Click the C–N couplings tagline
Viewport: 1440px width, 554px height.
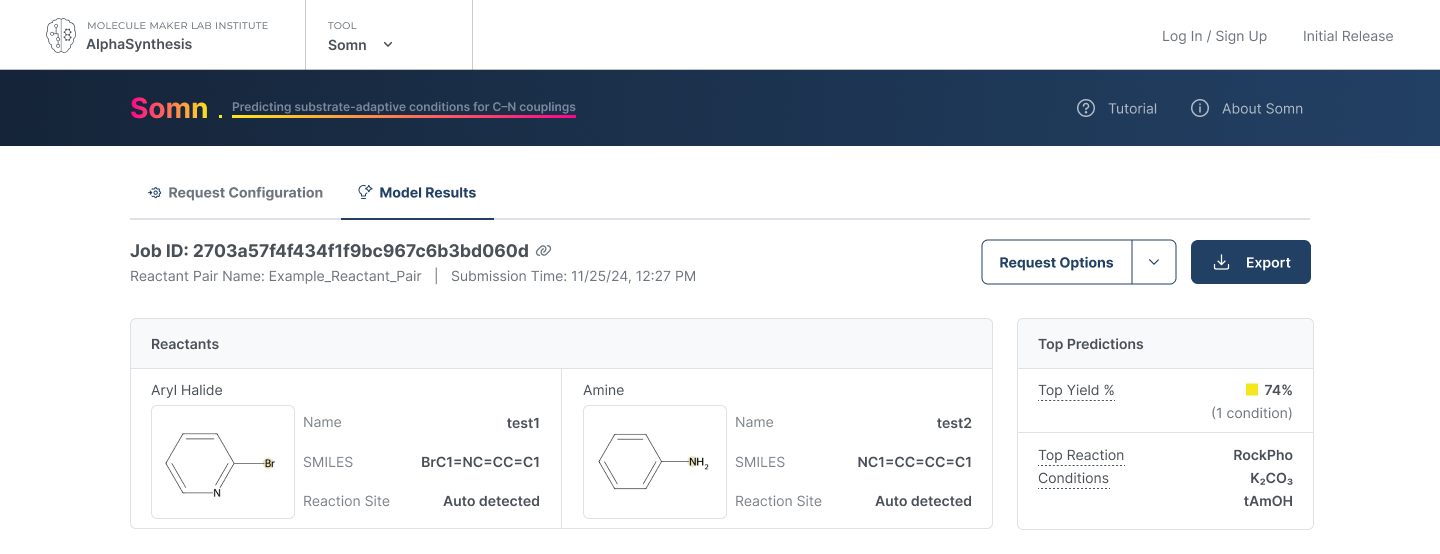click(404, 107)
